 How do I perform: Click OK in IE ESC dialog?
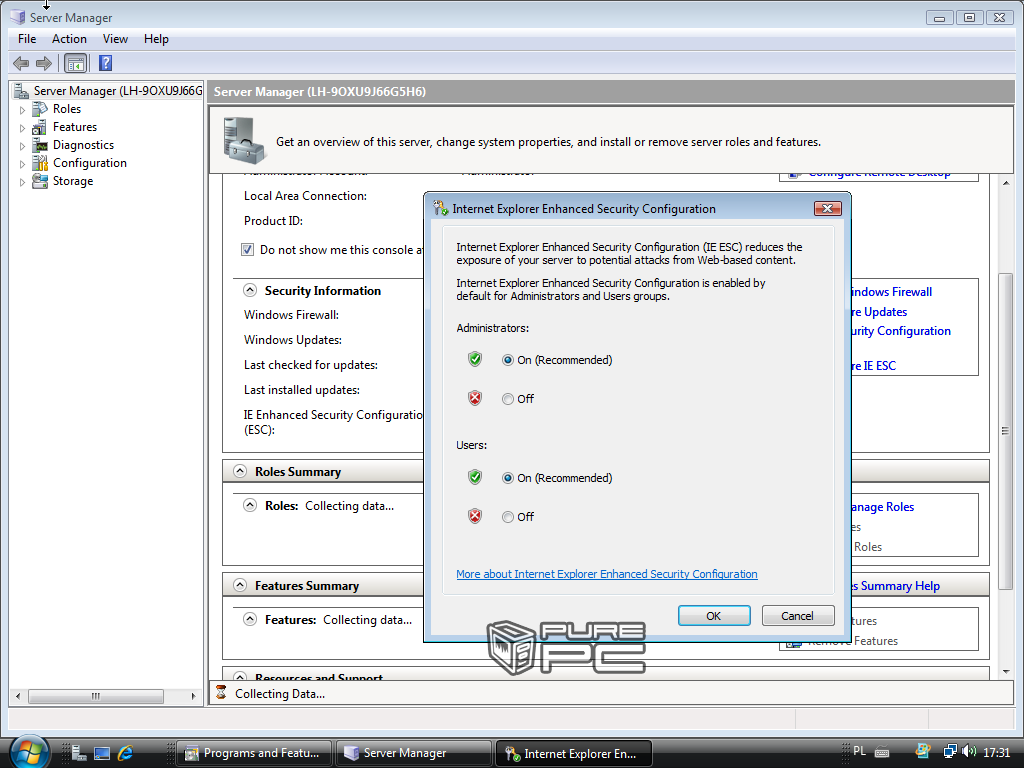click(x=714, y=616)
